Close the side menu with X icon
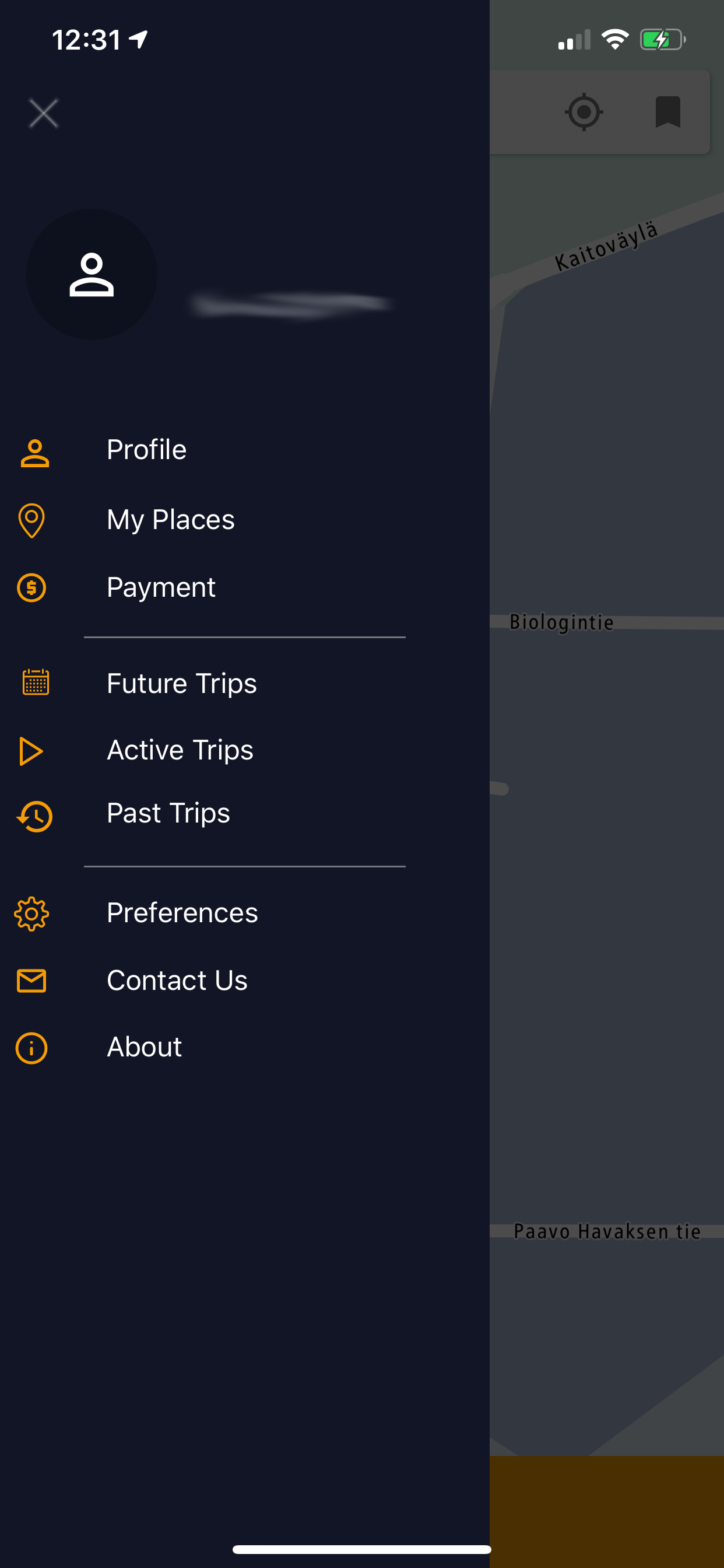This screenshot has width=724, height=1568. coord(44,113)
